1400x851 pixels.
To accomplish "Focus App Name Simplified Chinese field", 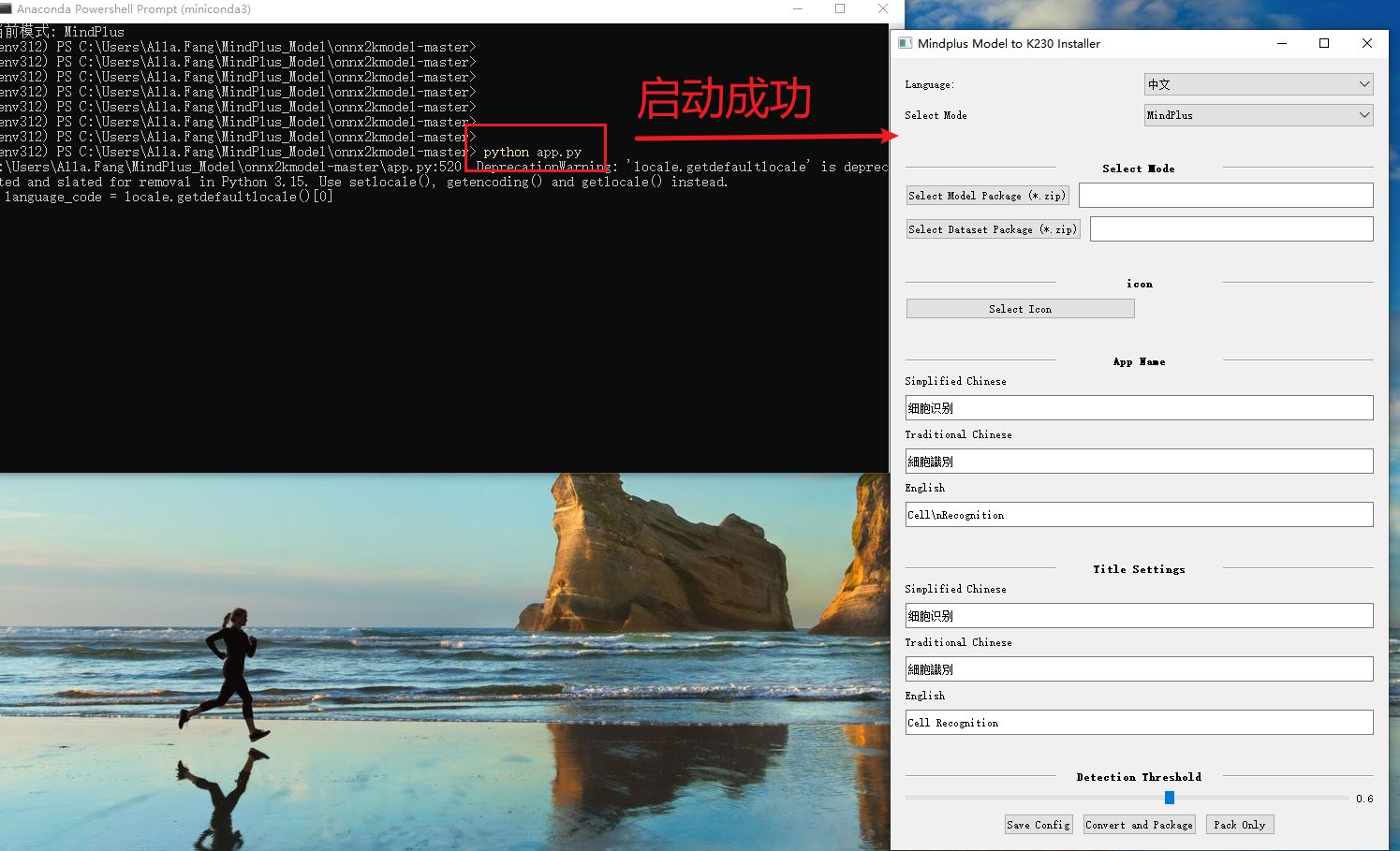I will click(x=1139, y=408).
